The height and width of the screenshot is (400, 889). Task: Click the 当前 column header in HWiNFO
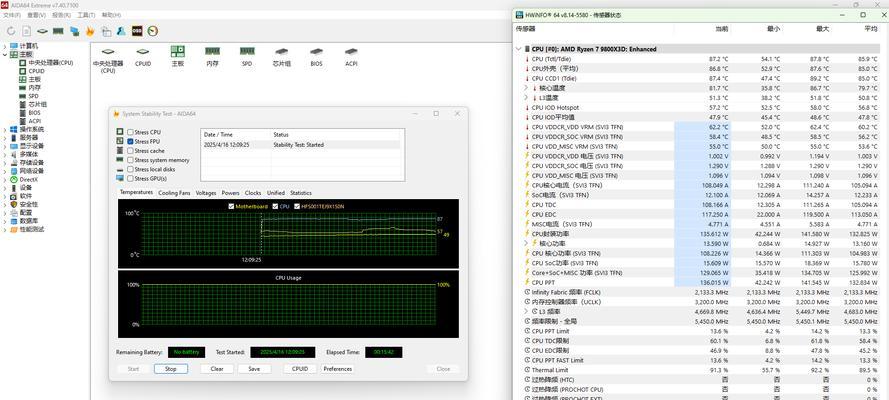coord(721,29)
